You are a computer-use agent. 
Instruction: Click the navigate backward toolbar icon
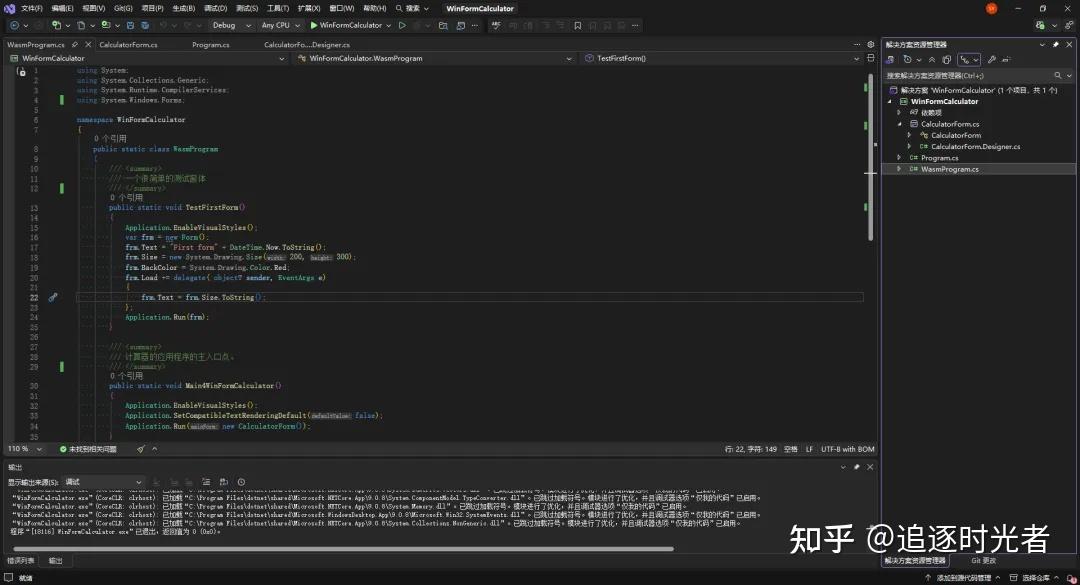(x=14, y=25)
